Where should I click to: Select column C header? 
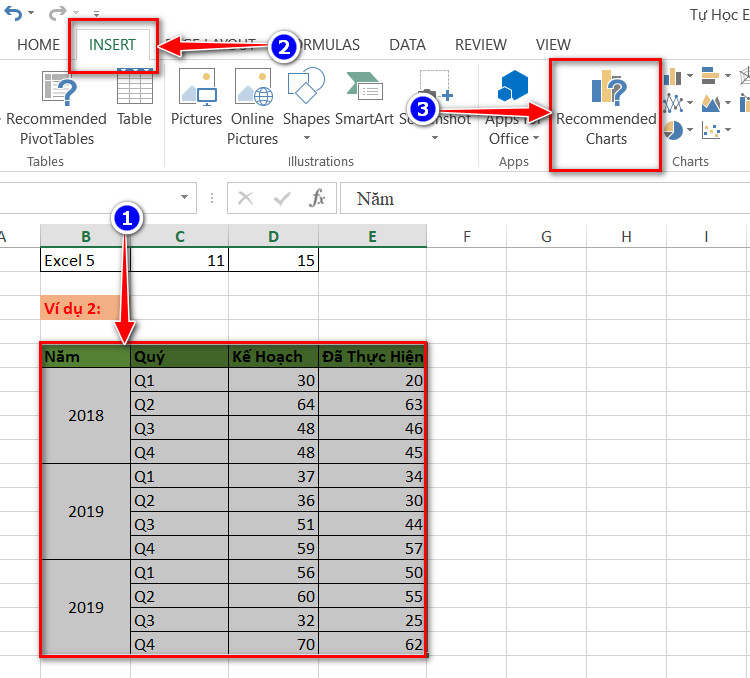179,236
